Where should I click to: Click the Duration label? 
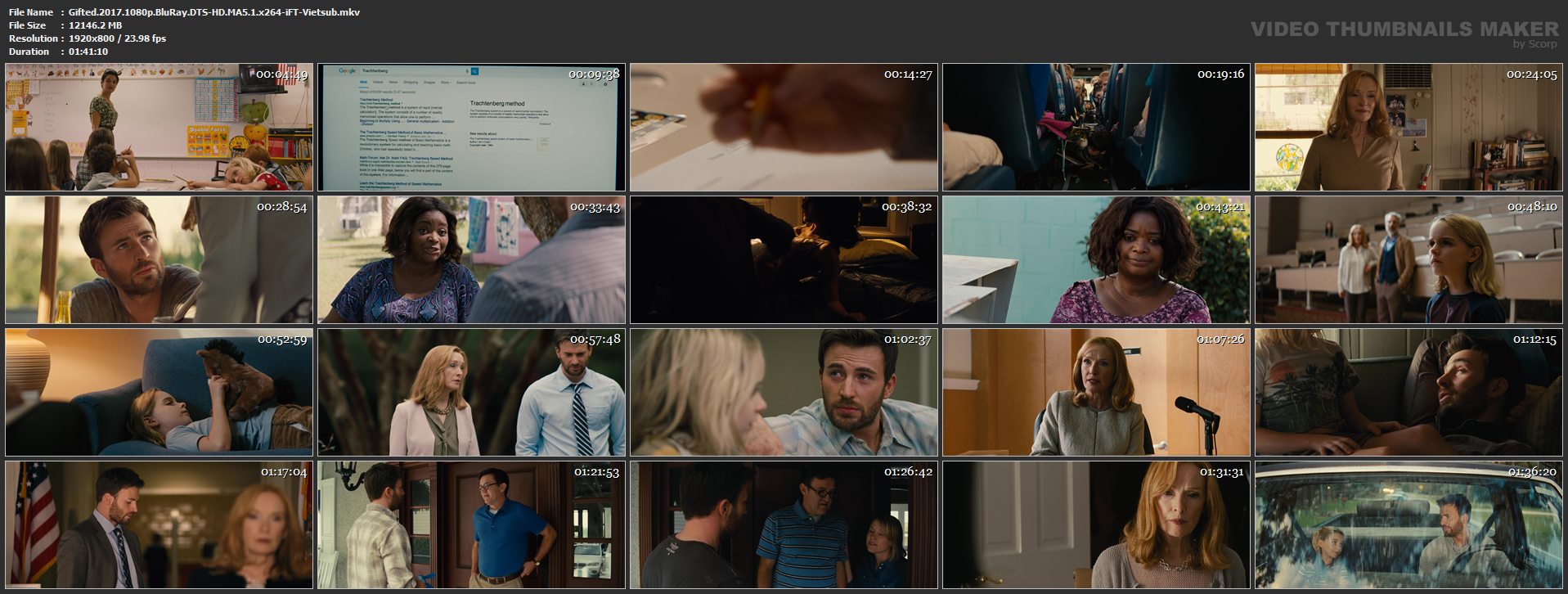[29, 52]
